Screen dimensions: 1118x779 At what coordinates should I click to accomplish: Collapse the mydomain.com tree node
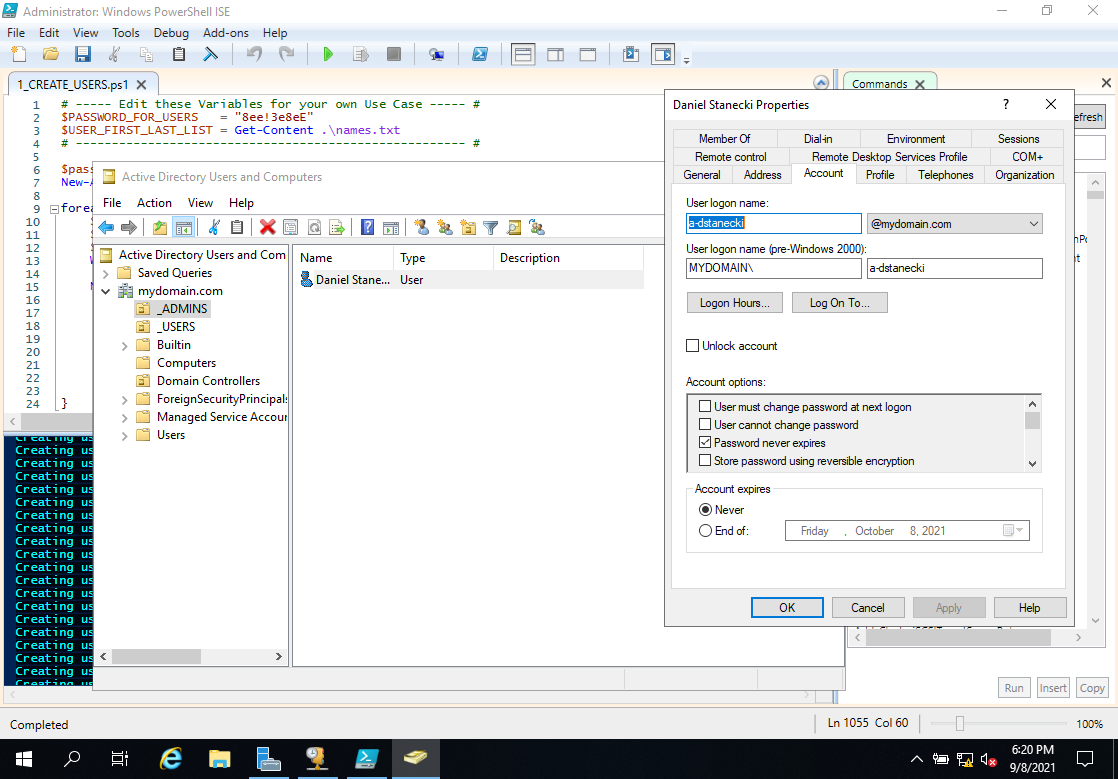tap(106, 291)
